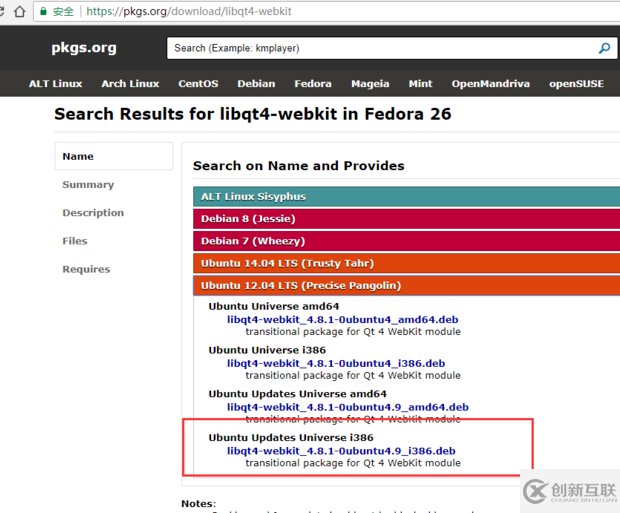Select the Requires sidebar tab
Viewport: 620px width, 513px height.
pos(86,269)
